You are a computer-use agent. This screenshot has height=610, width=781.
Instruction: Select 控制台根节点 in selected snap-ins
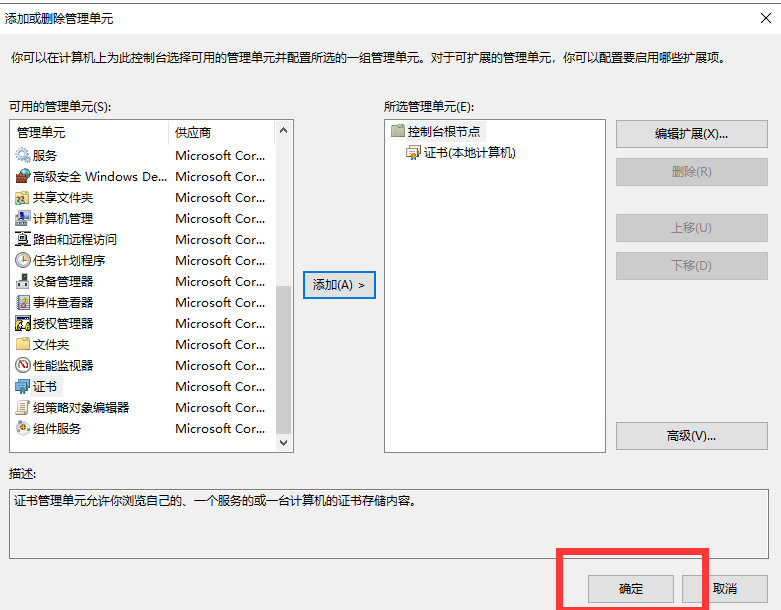pos(444,131)
